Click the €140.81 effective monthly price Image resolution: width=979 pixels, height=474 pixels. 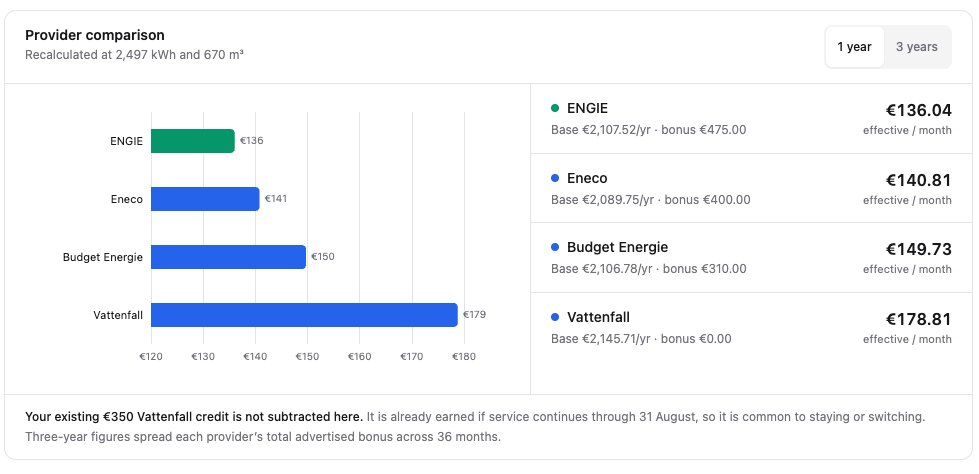point(918,180)
